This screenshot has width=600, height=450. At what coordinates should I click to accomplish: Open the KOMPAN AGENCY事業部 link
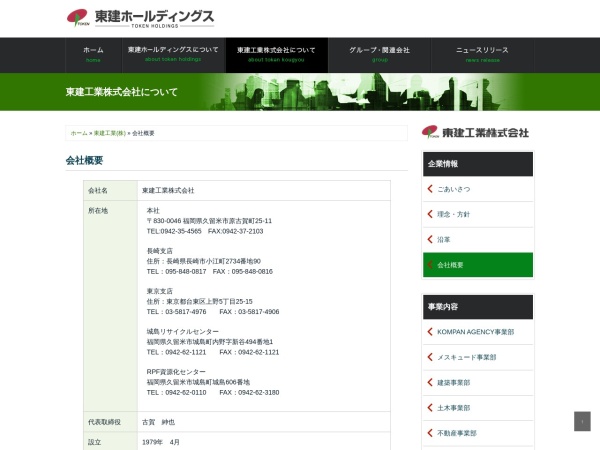(x=476, y=332)
